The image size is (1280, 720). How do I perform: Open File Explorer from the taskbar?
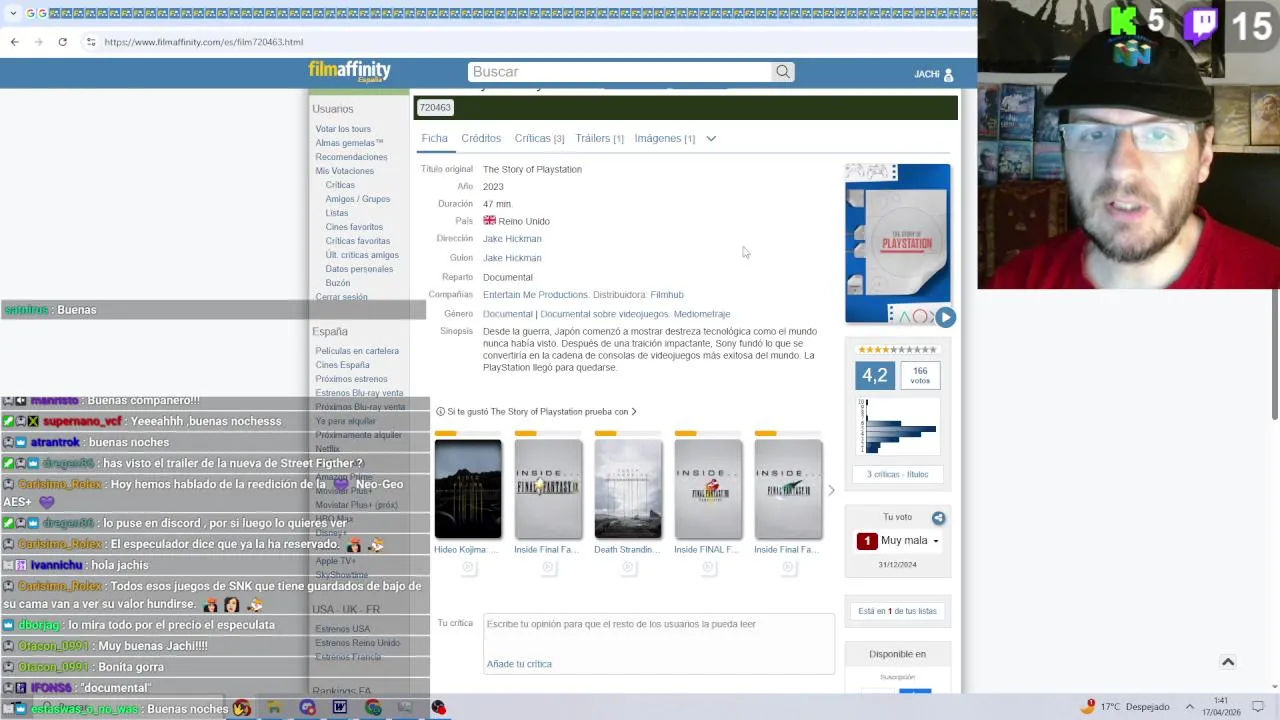pyautogui.click(x=274, y=707)
